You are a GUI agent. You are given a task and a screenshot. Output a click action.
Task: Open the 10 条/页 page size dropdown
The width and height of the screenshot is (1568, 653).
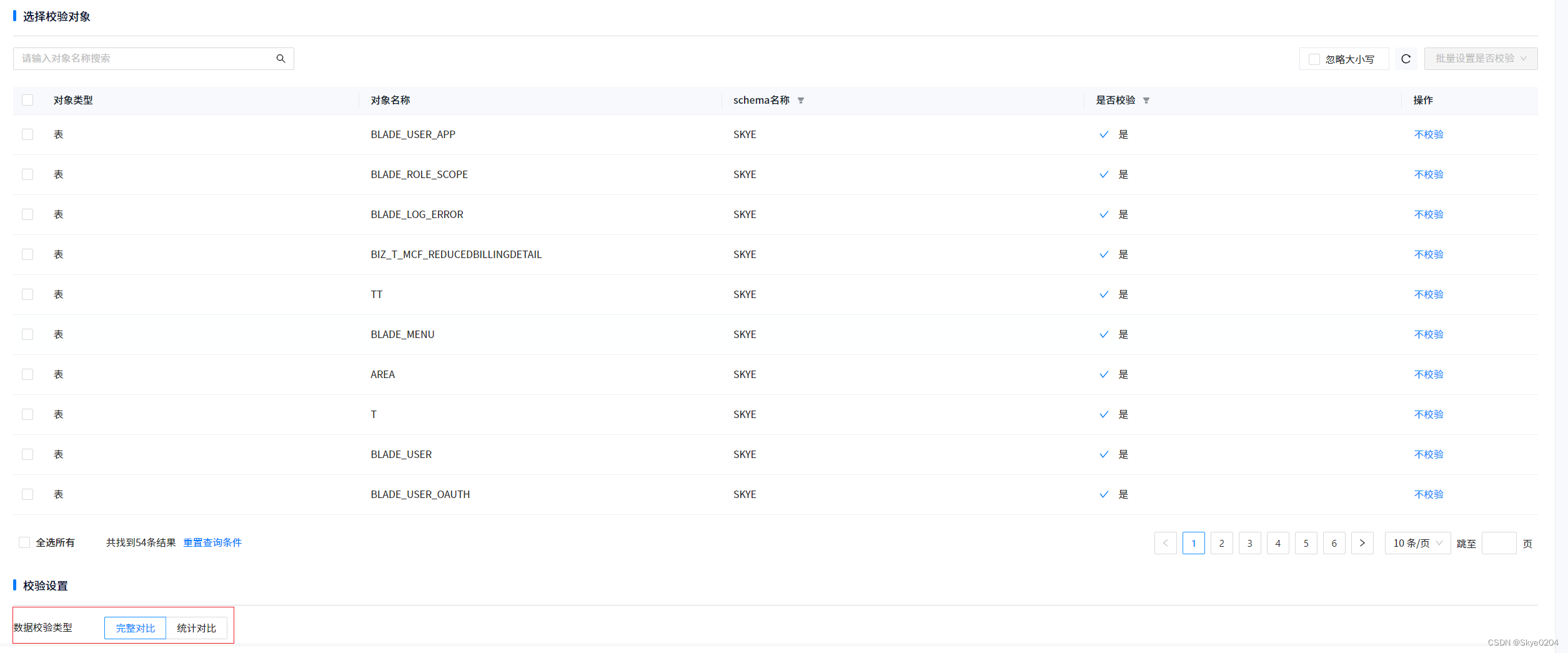pos(1417,543)
